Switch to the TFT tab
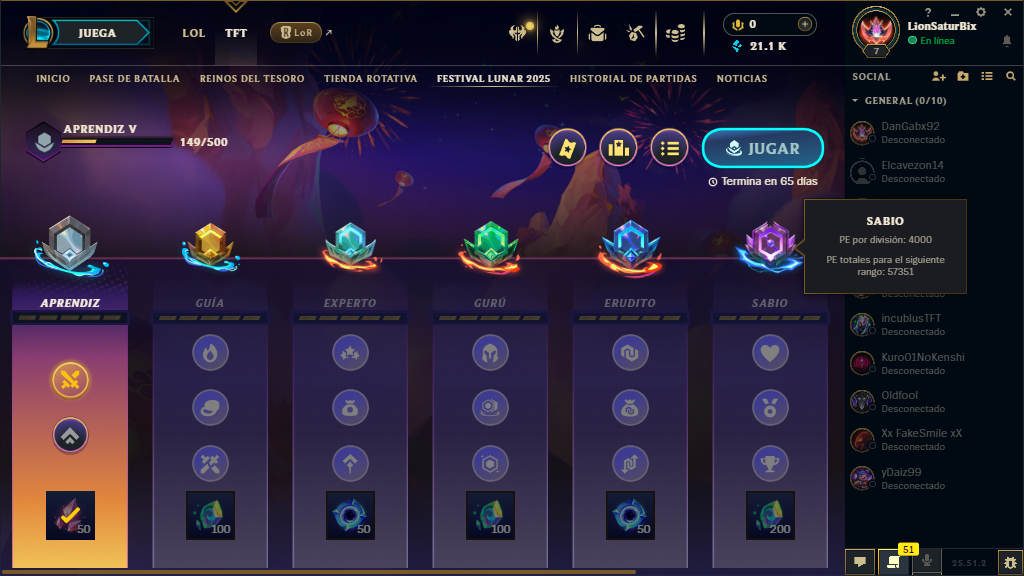Screen dimensions: 1024x576 pyautogui.click(x=236, y=33)
